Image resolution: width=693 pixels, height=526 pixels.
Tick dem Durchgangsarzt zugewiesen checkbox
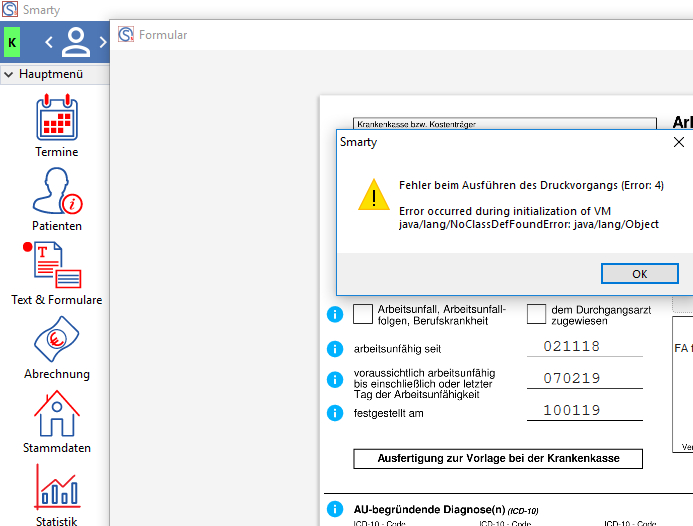[x=537, y=314]
